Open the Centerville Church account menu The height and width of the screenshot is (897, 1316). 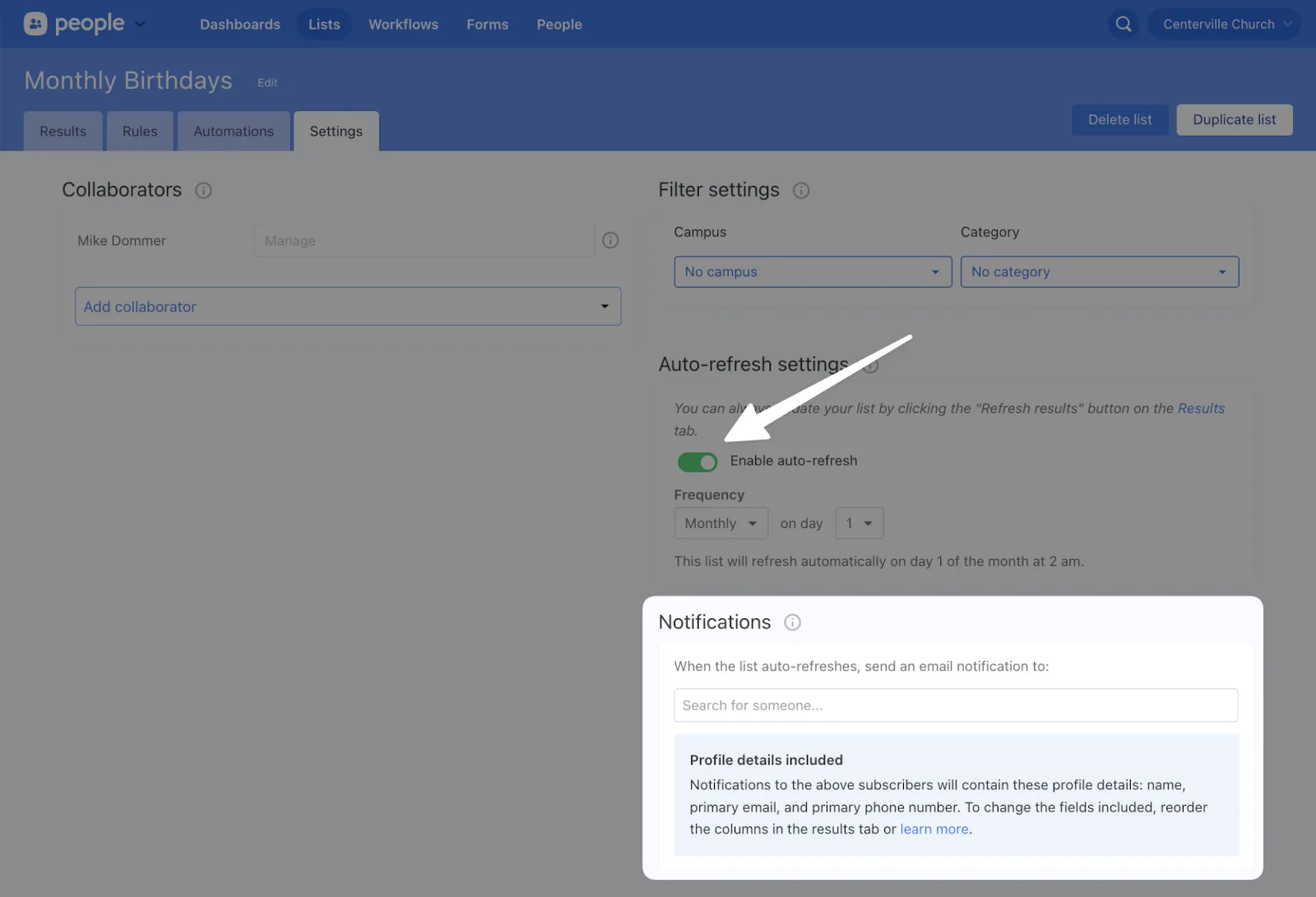pos(1224,24)
